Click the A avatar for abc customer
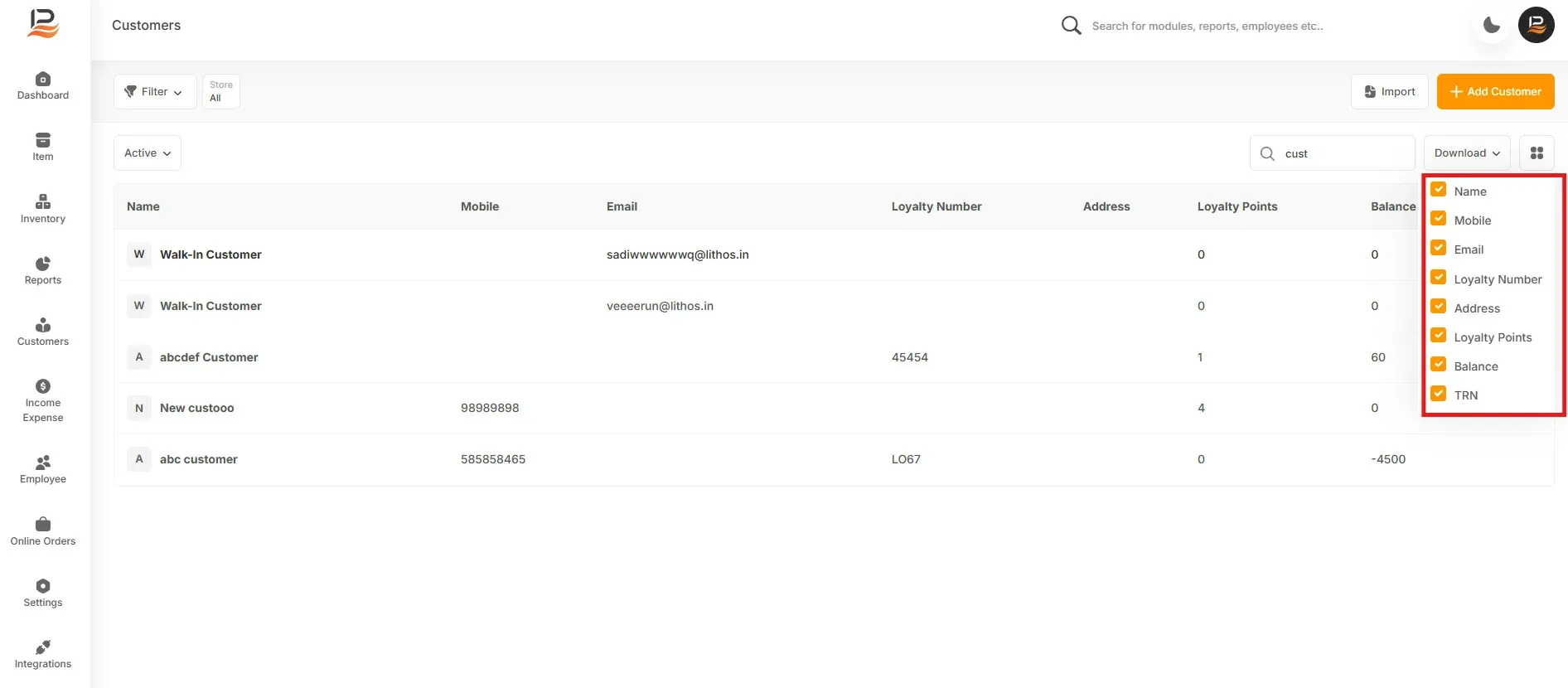Image resolution: width=1568 pixels, height=688 pixels. (x=139, y=459)
